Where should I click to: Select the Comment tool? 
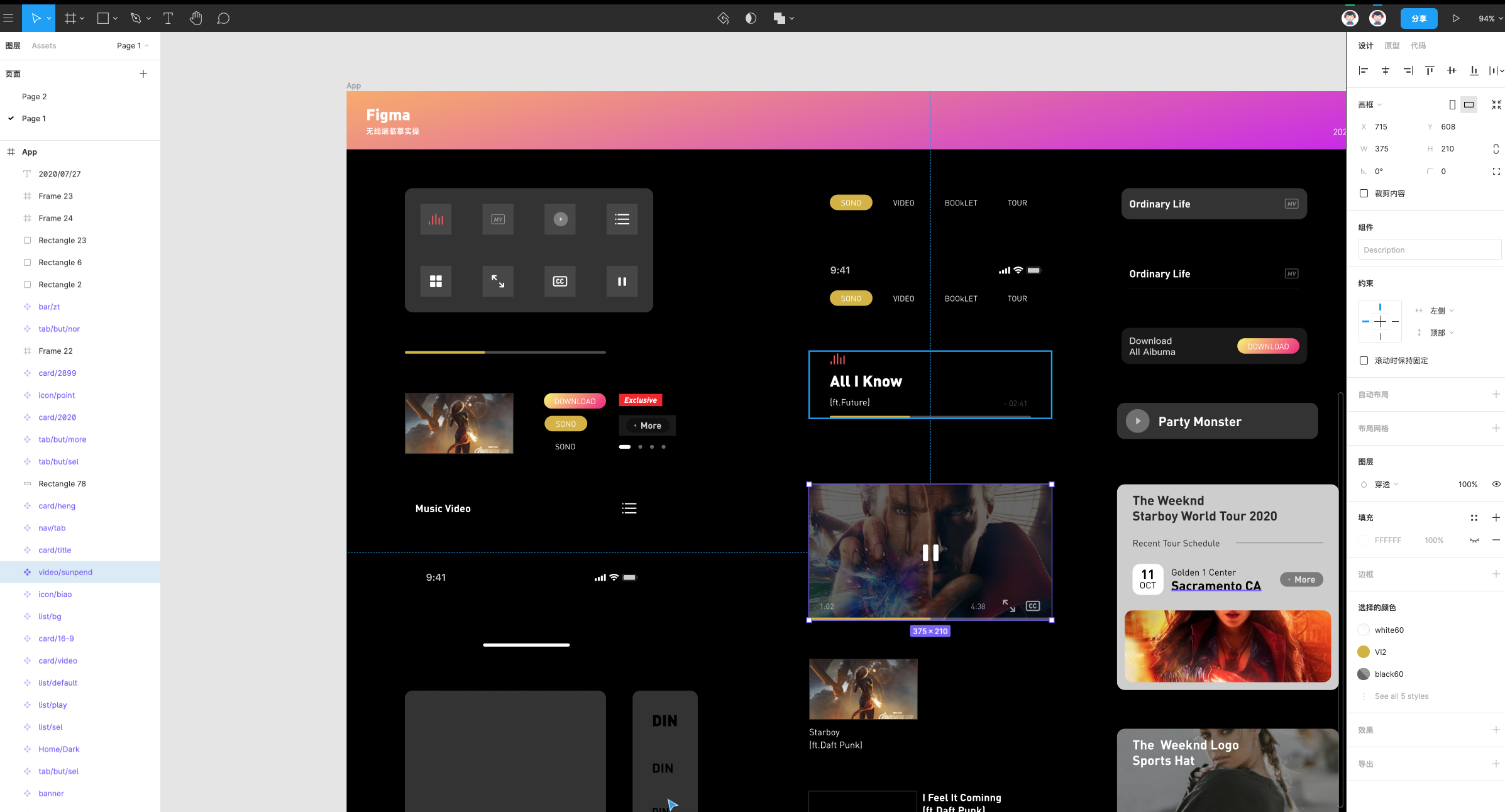pyautogui.click(x=223, y=18)
